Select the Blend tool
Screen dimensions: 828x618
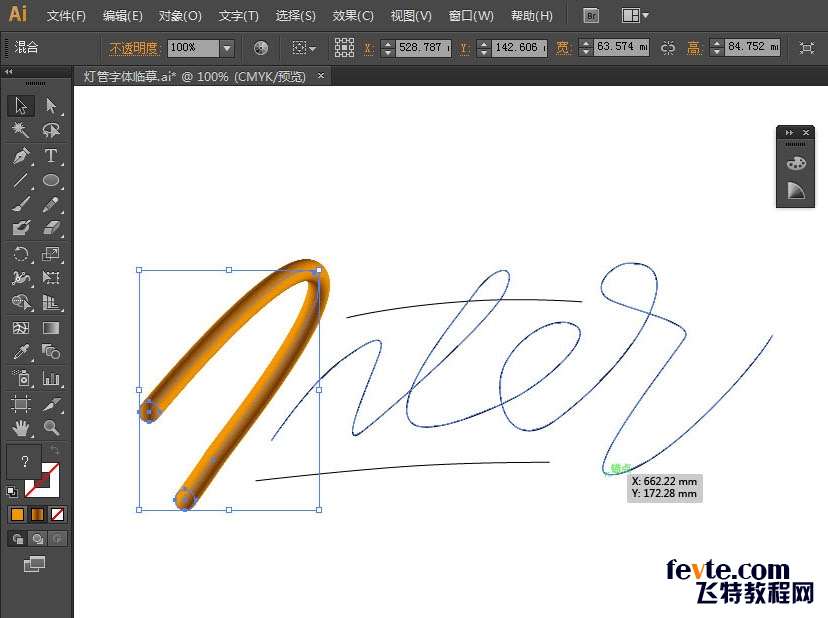coord(51,352)
